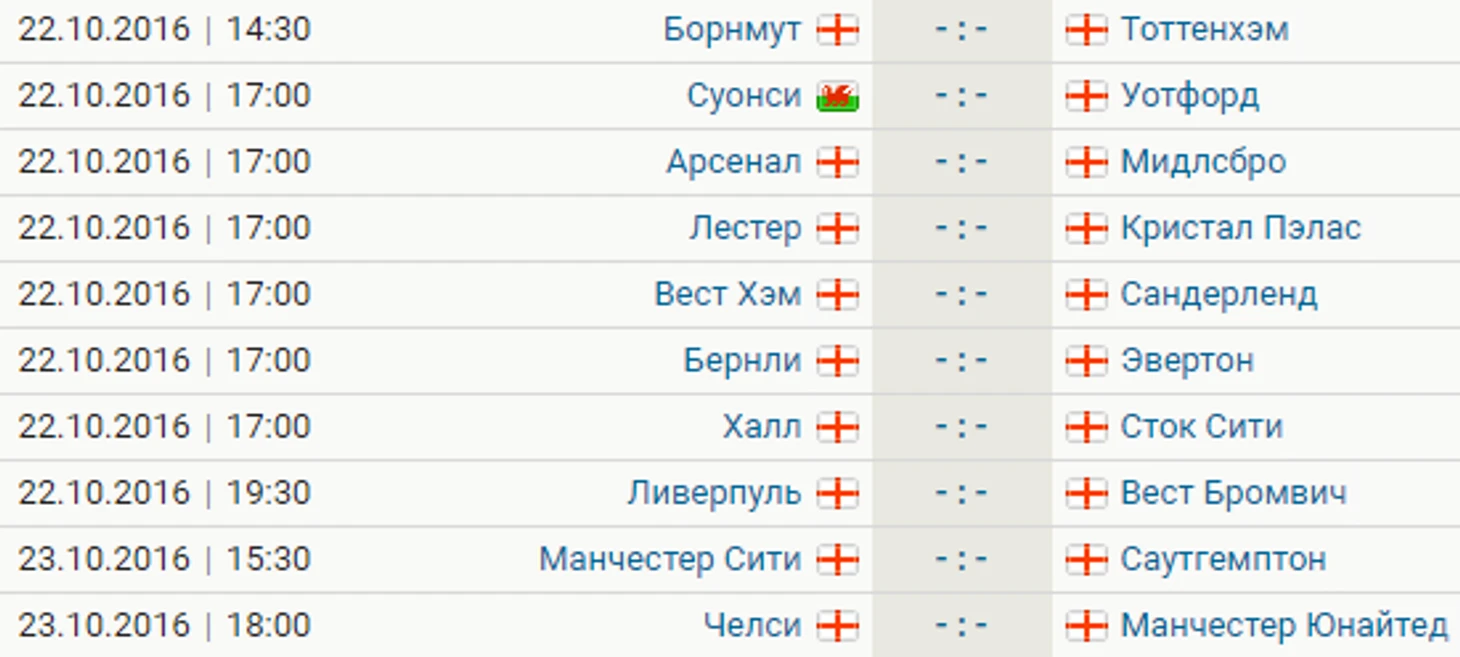1460x657 pixels.
Task: Click the England flag beside Арсенал
Action: pos(837,163)
